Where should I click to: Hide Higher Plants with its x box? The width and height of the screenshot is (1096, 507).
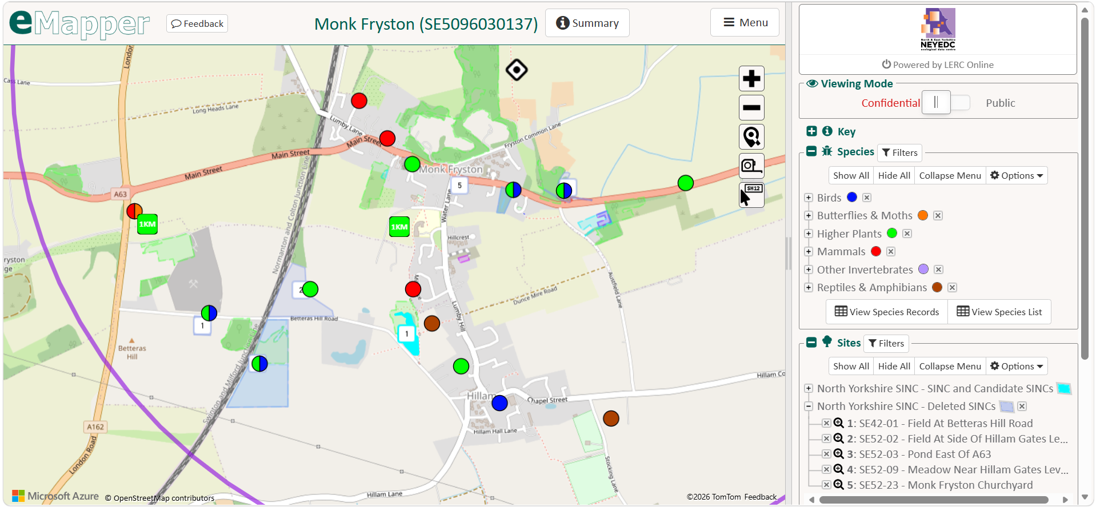[907, 234]
